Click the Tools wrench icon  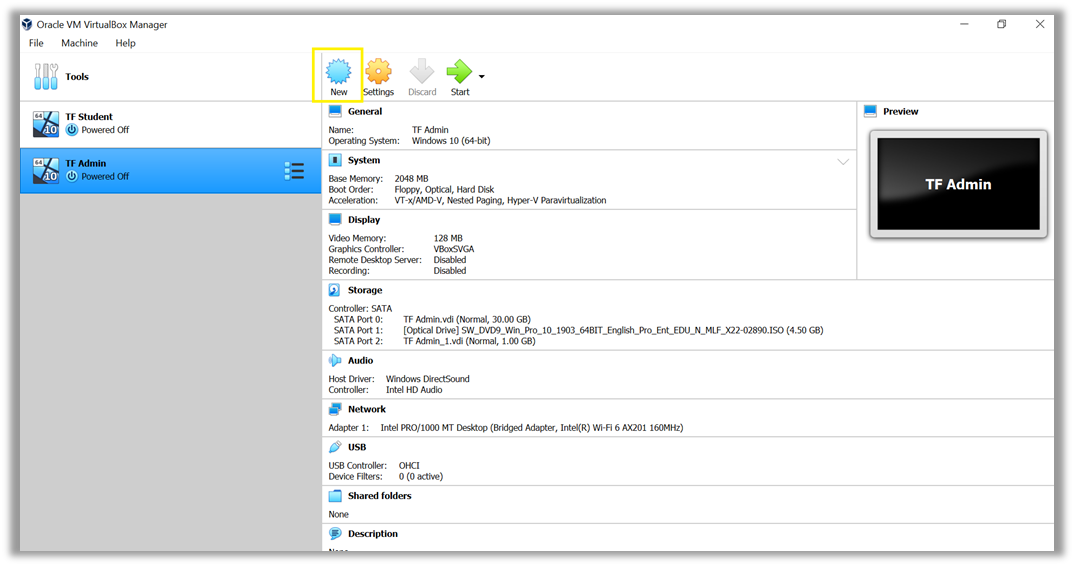coord(46,77)
